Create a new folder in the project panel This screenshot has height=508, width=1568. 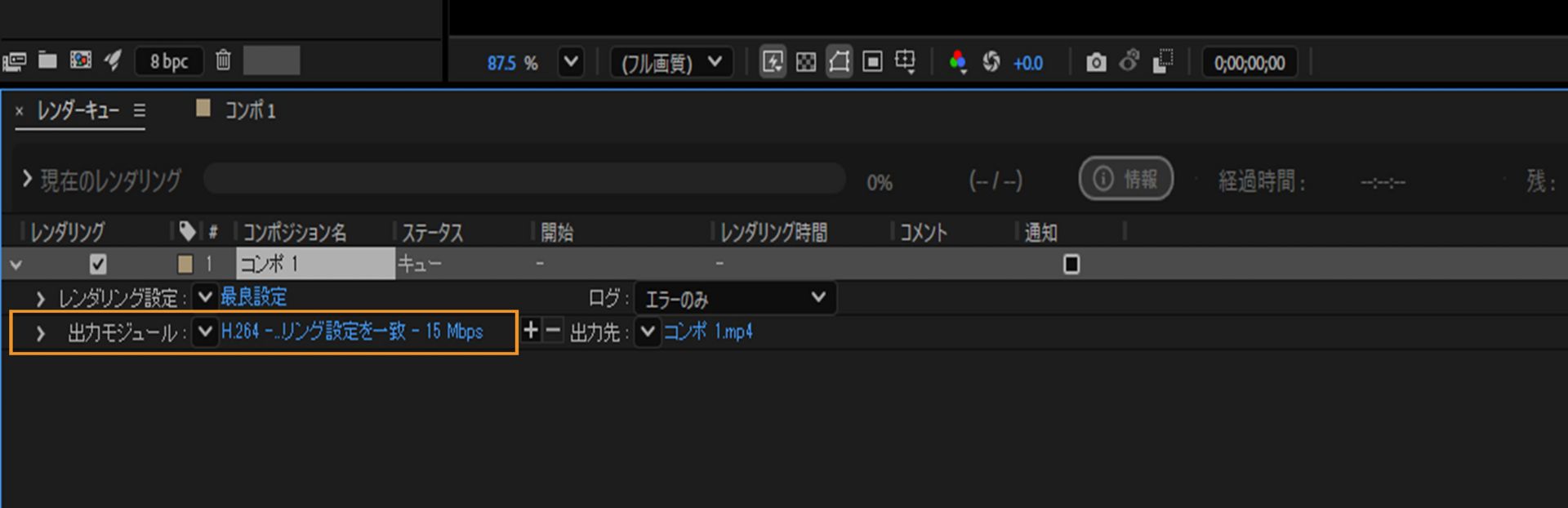pos(47,60)
